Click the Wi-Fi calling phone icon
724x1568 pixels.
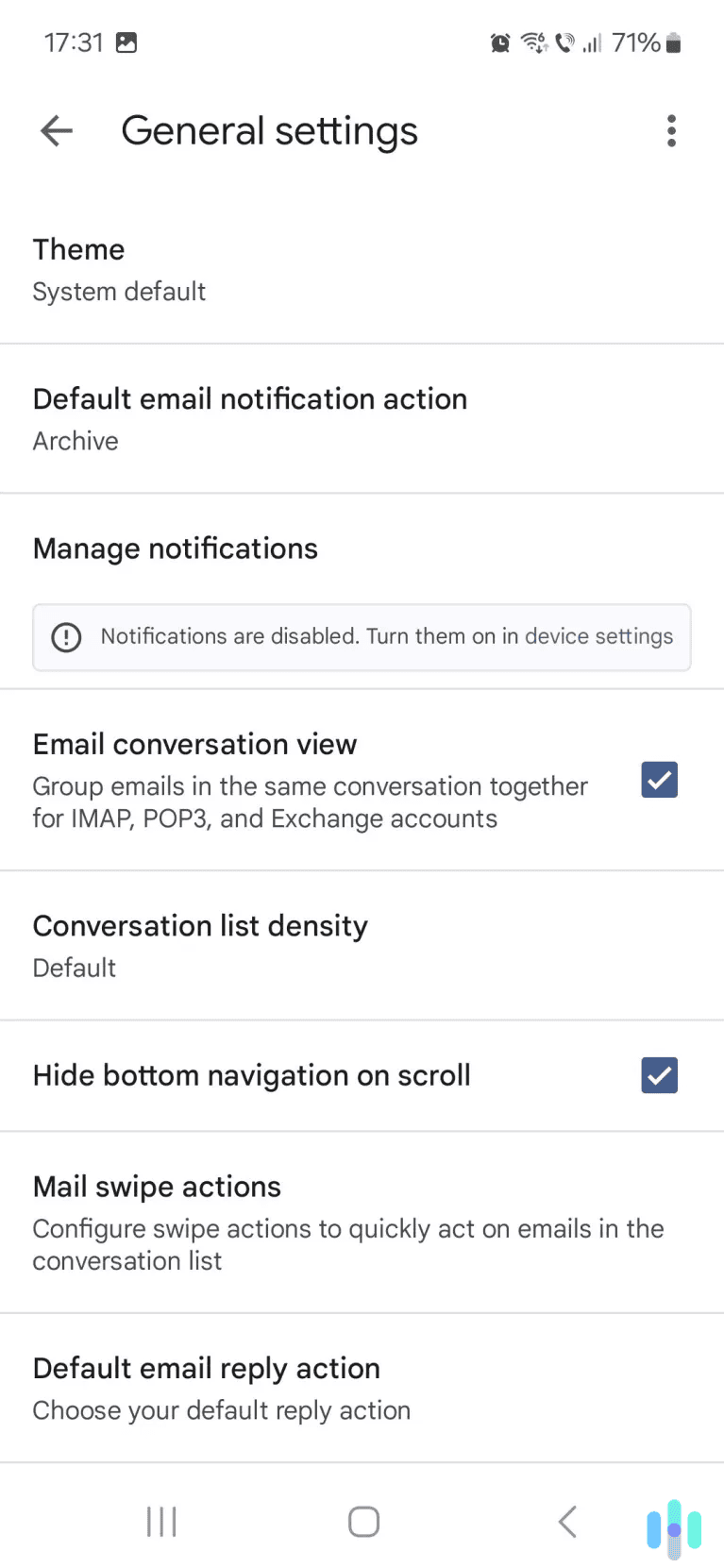coord(565,42)
